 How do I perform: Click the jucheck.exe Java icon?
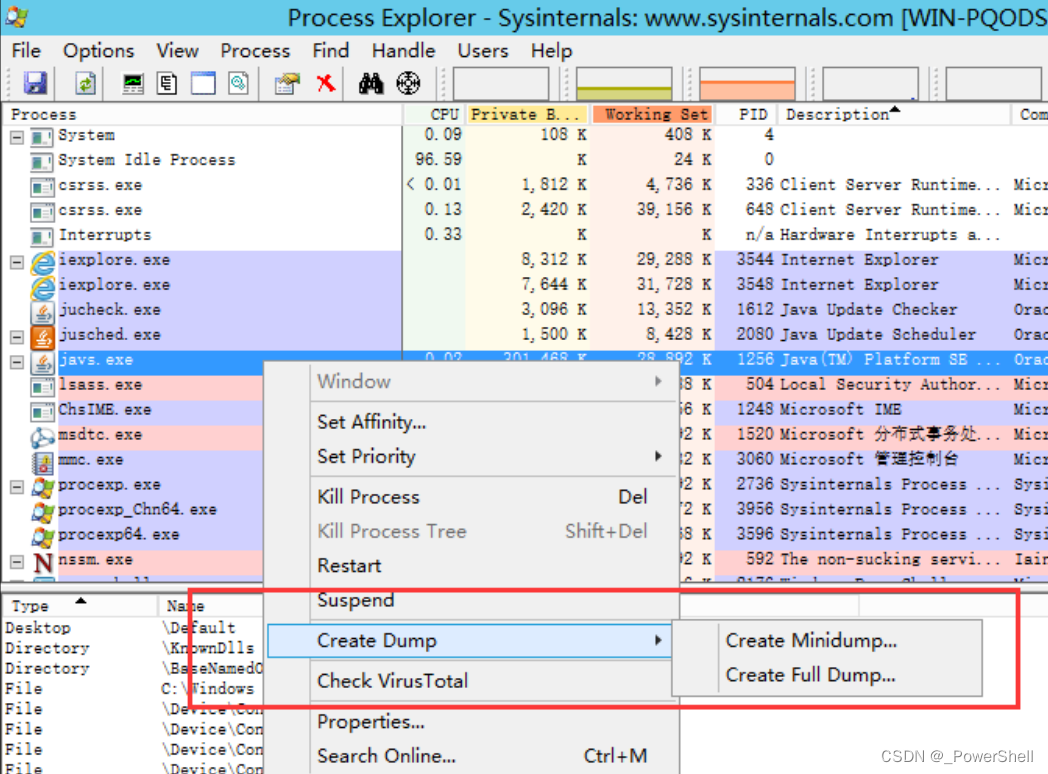[x=42, y=311]
